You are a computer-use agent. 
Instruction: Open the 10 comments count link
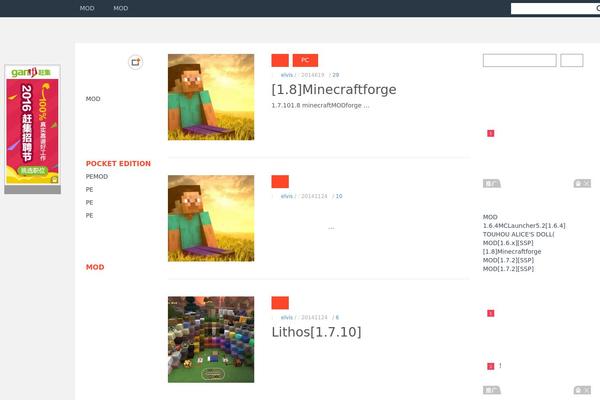[x=339, y=196]
